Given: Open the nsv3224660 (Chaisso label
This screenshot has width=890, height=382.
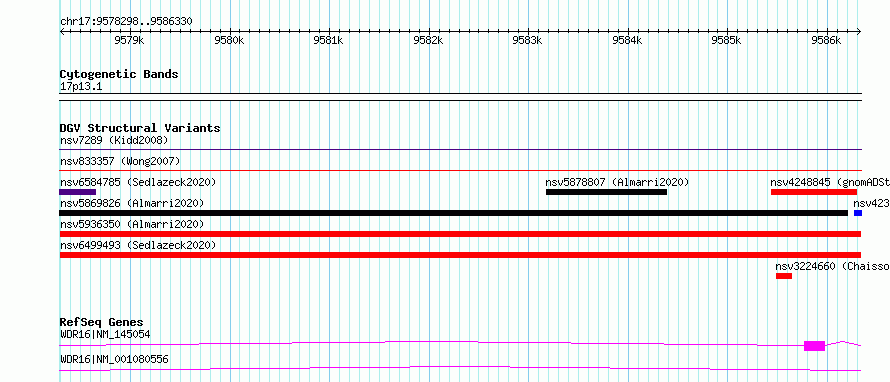Looking at the screenshot, I should [x=832, y=266].
